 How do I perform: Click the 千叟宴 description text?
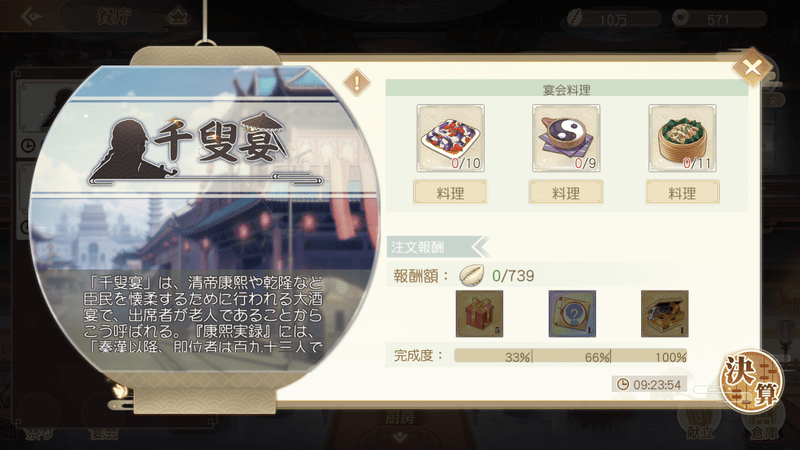click(203, 314)
